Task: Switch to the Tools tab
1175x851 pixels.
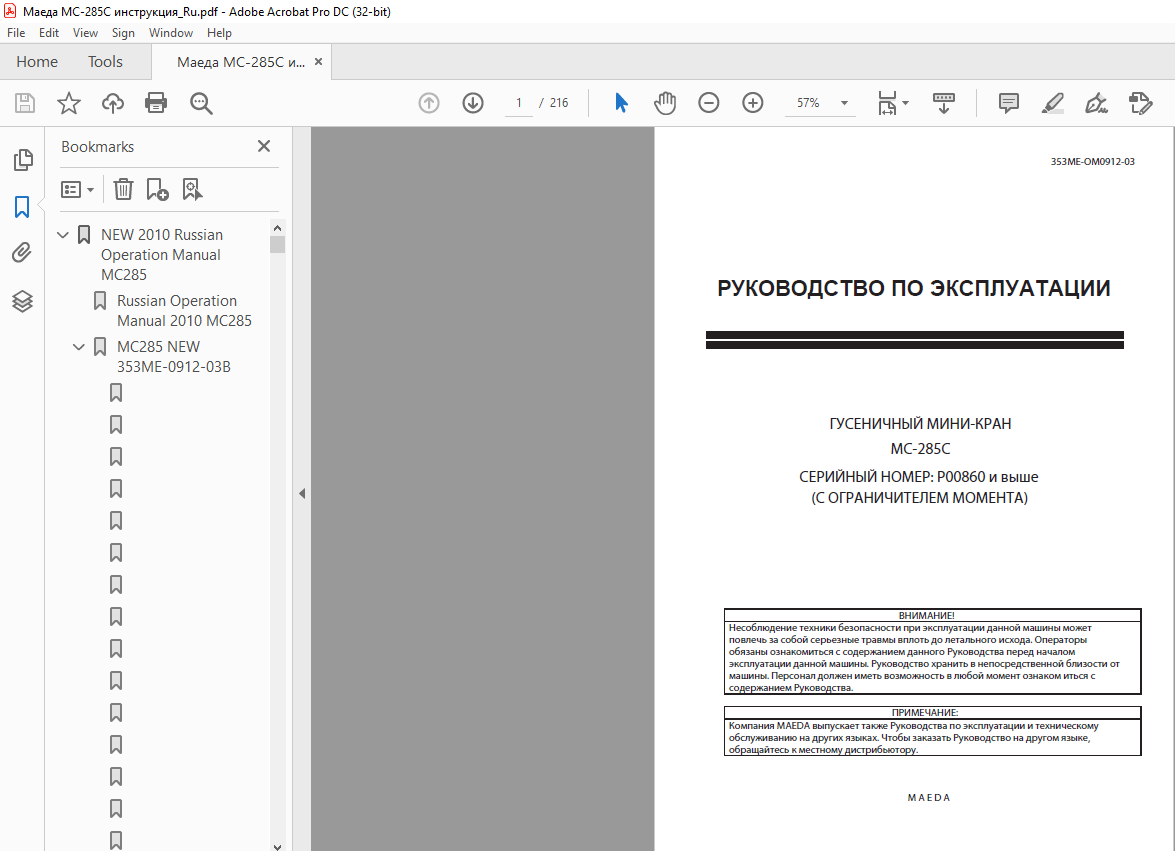Action: tap(105, 62)
